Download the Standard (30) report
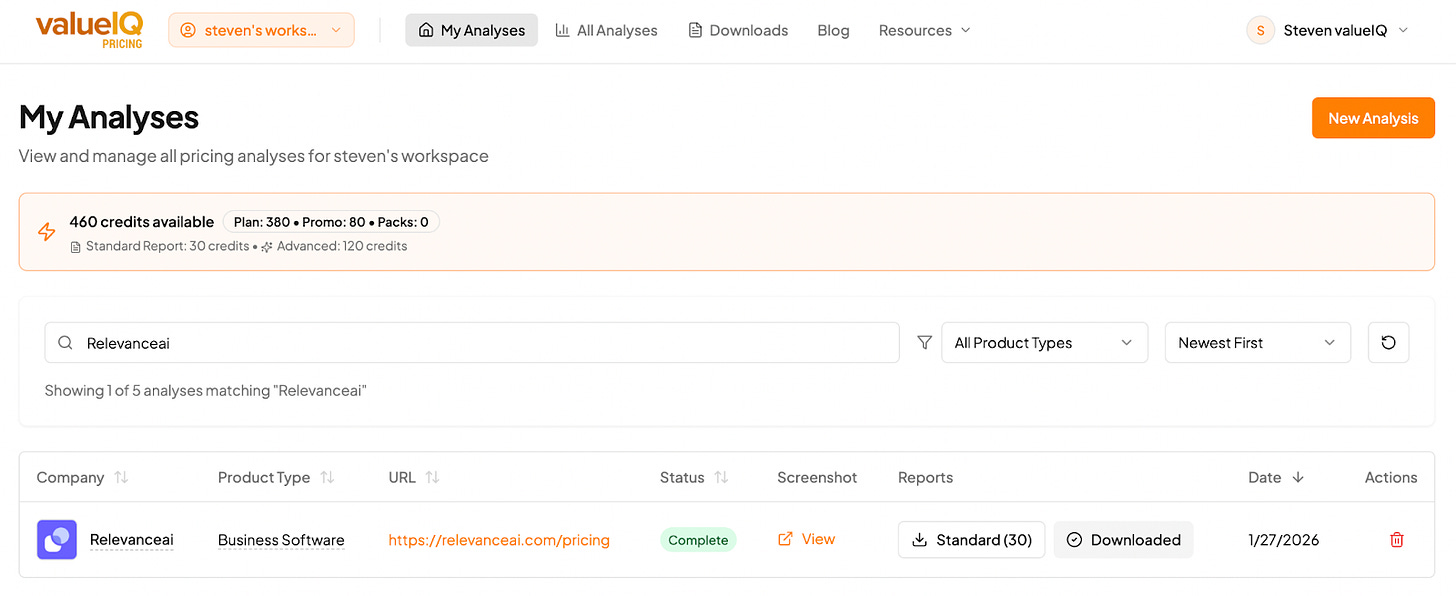Viewport: 1456px width, 596px height. tap(971, 540)
